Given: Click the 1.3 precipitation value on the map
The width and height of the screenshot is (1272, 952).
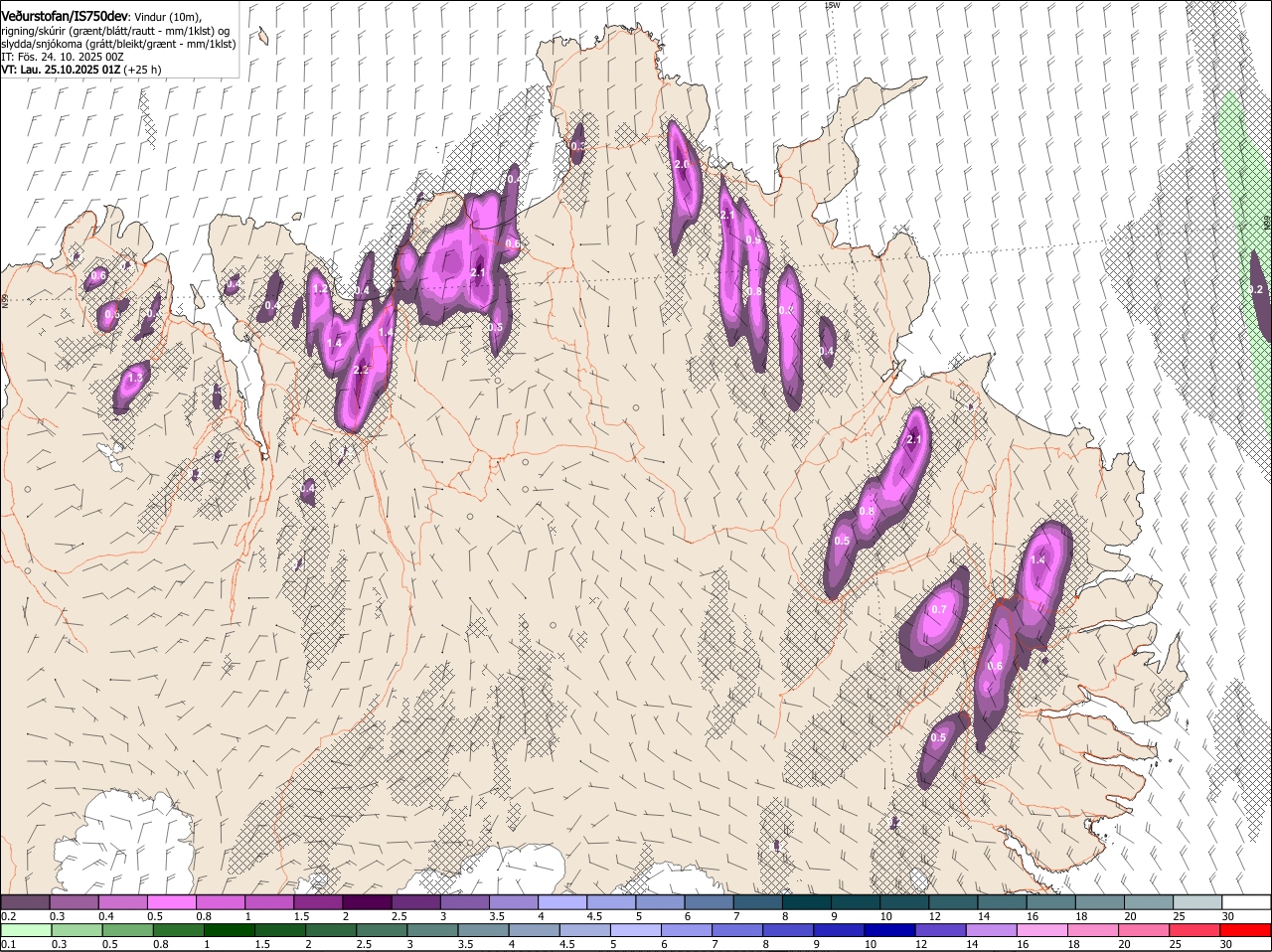Looking at the screenshot, I should 136,378.
